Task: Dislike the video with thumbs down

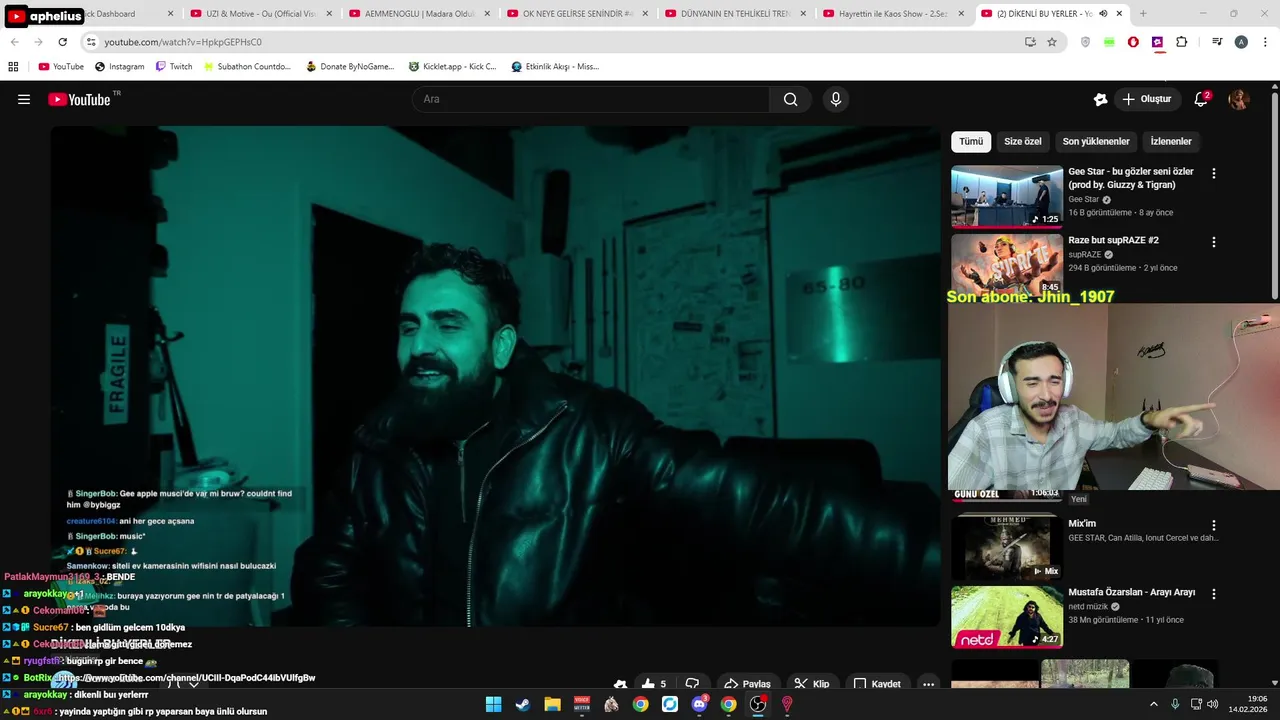Action: click(x=691, y=684)
